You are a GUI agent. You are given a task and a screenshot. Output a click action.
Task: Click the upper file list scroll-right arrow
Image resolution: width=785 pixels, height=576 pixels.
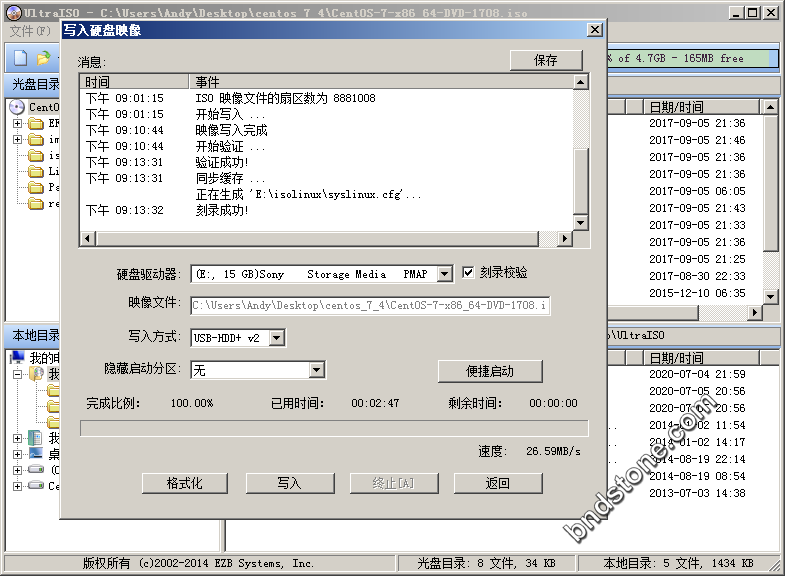[755, 313]
